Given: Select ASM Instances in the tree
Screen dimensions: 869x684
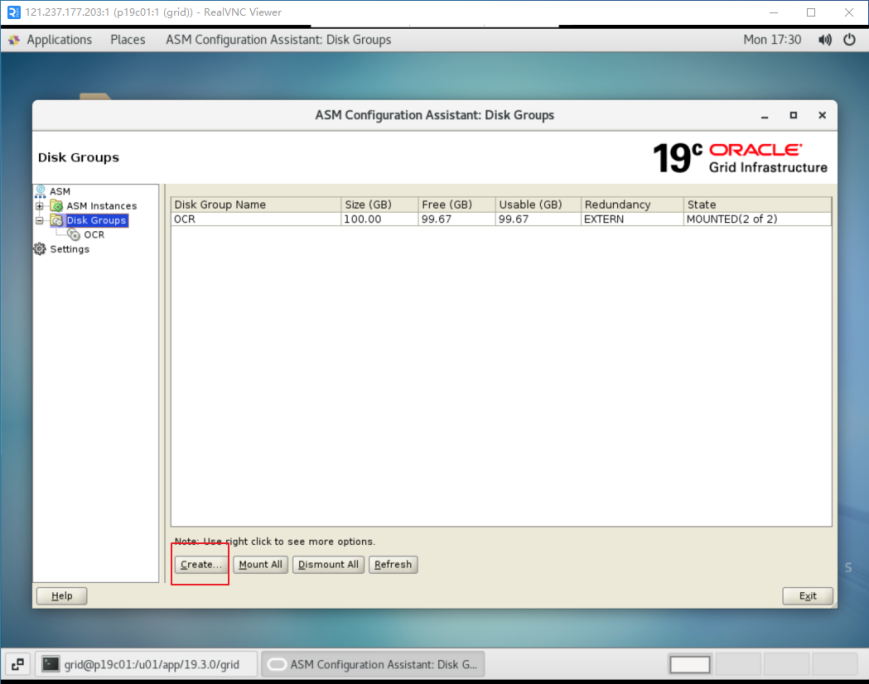Looking at the screenshot, I should coord(101,206).
